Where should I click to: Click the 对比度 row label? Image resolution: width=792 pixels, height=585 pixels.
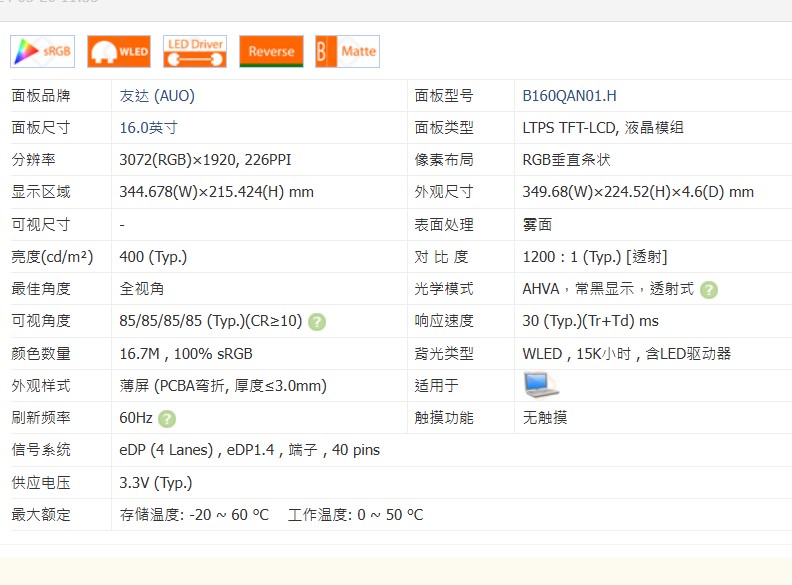click(x=441, y=257)
